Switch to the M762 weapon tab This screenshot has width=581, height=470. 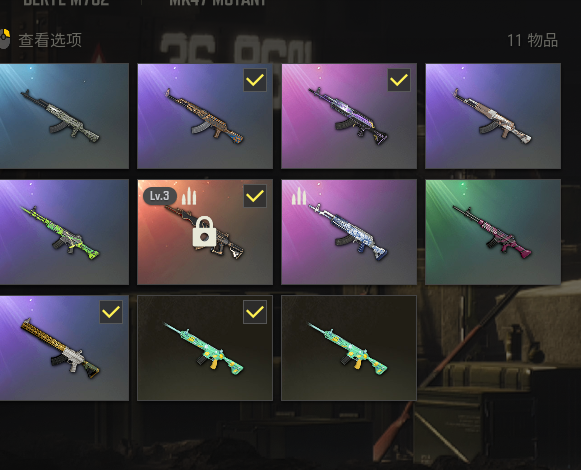[x=66, y=2]
